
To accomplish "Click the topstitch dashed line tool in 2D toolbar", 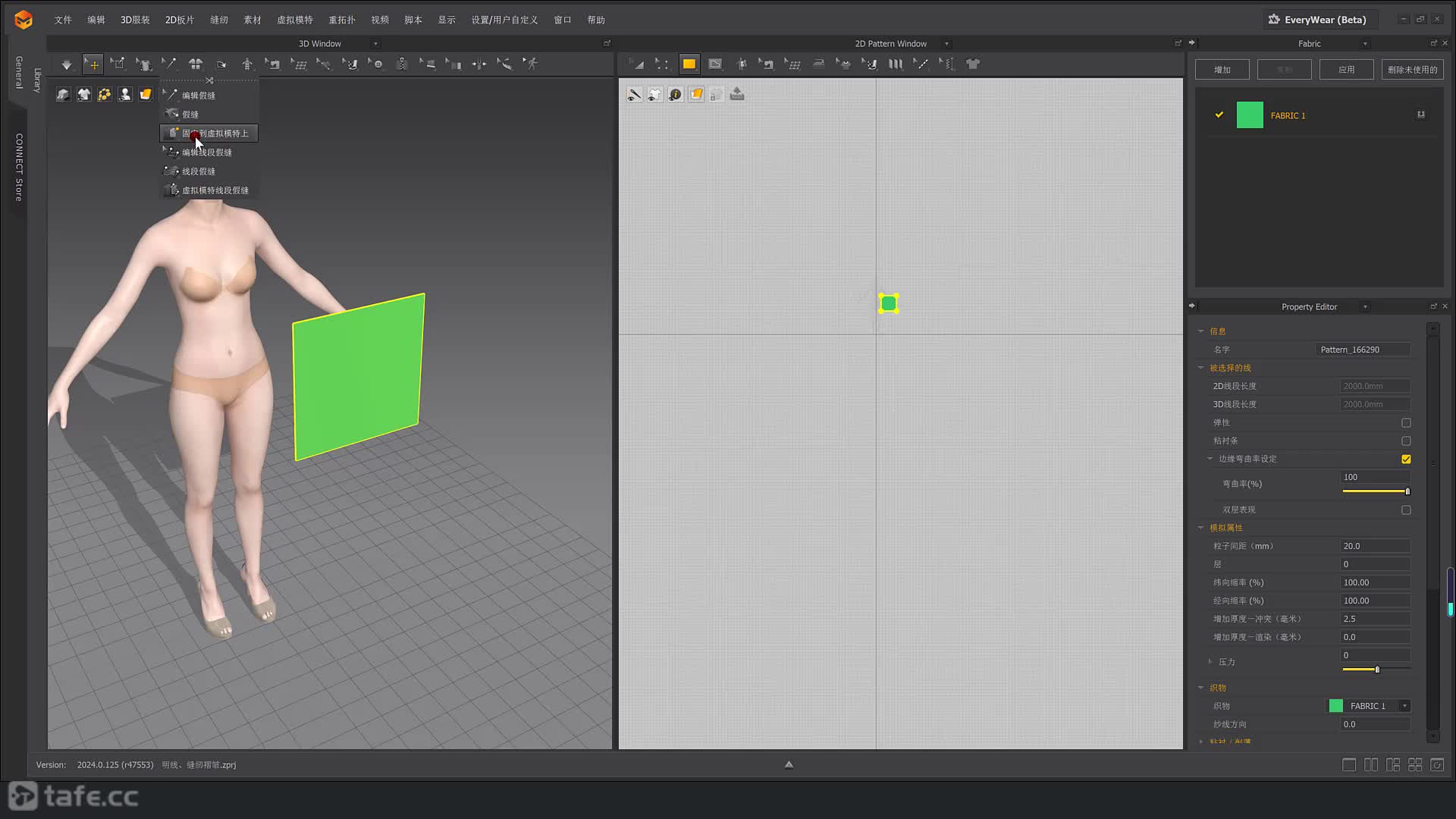I will pos(921,64).
